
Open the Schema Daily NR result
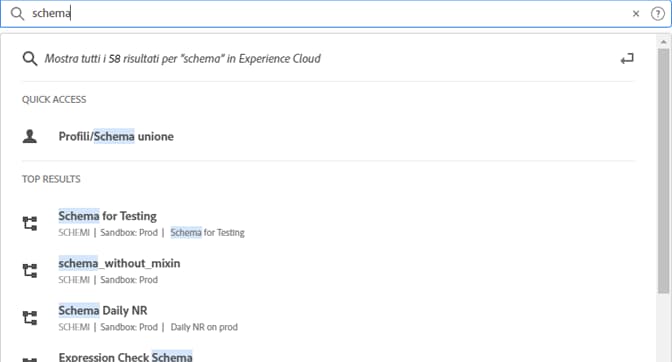coord(103,310)
